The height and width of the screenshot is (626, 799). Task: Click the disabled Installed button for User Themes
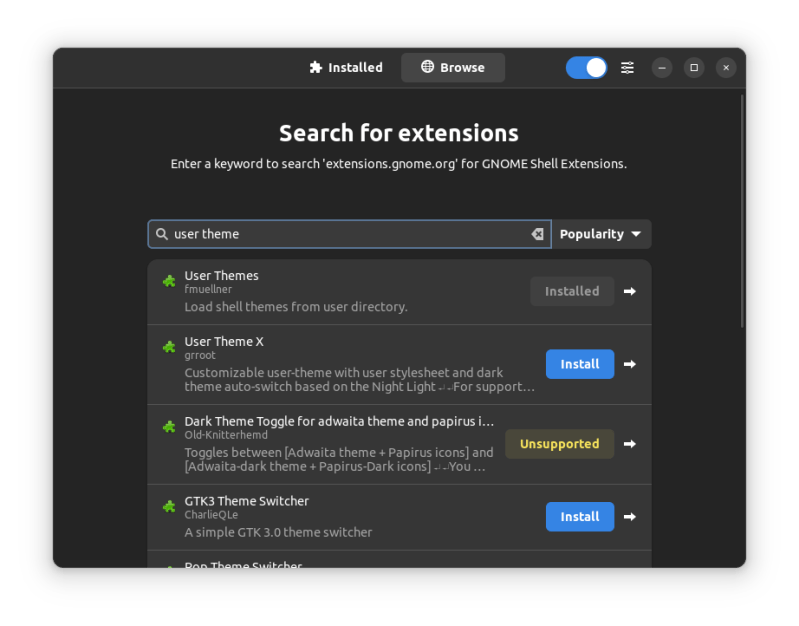(572, 291)
